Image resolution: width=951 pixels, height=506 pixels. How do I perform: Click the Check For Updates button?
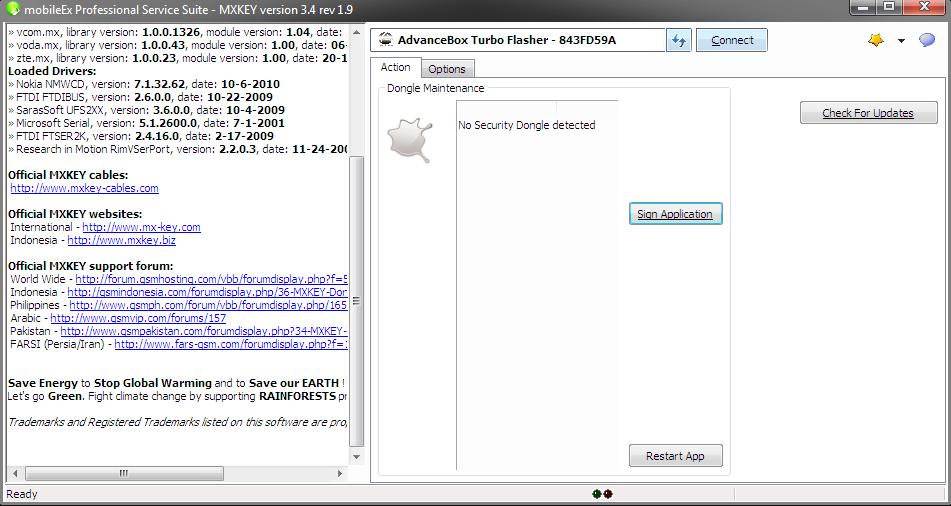868,113
